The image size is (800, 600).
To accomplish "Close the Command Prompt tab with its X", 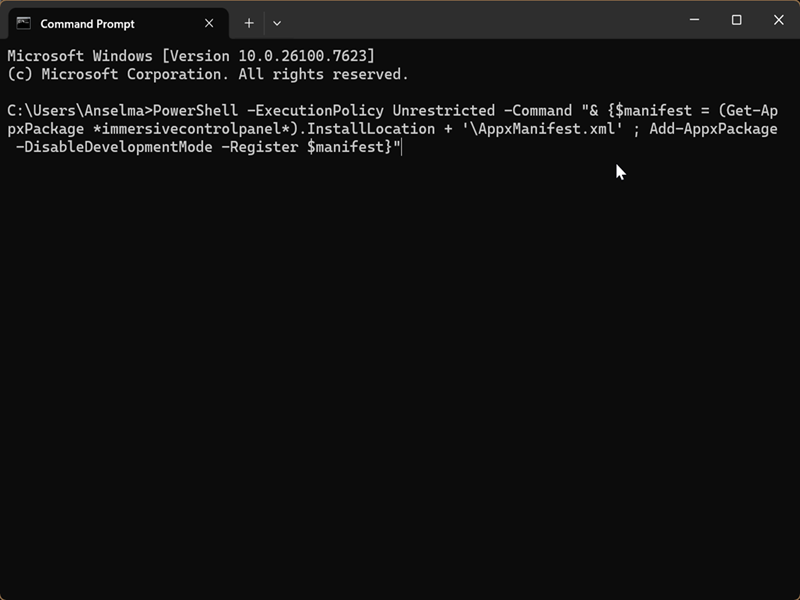I will coord(209,22).
